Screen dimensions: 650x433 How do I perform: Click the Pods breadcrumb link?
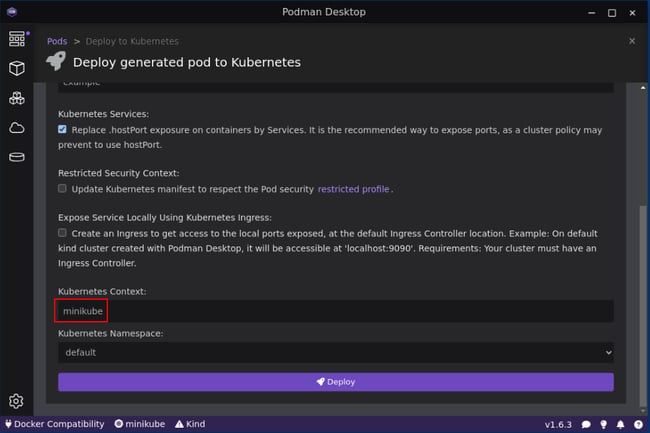(x=58, y=41)
